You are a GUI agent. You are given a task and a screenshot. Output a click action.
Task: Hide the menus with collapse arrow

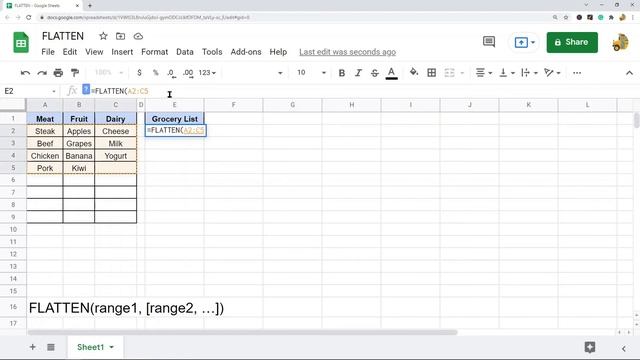point(629,73)
